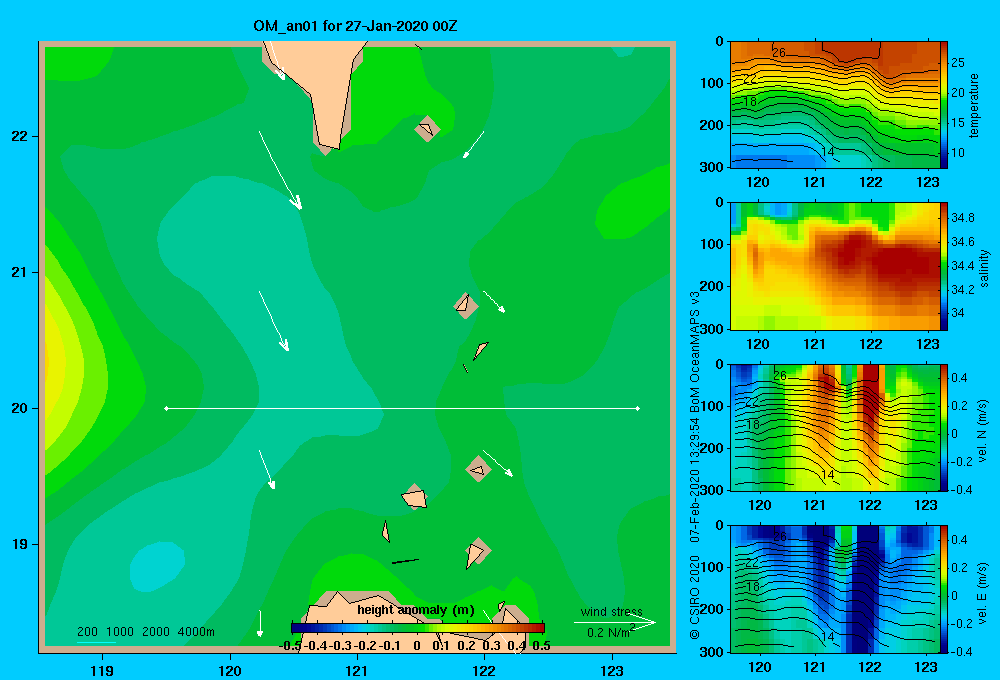Click the salinity colour bar beside the second section
Image resolution: width=1000 pixels, height=680 pixels.
[x=944, y=267]
